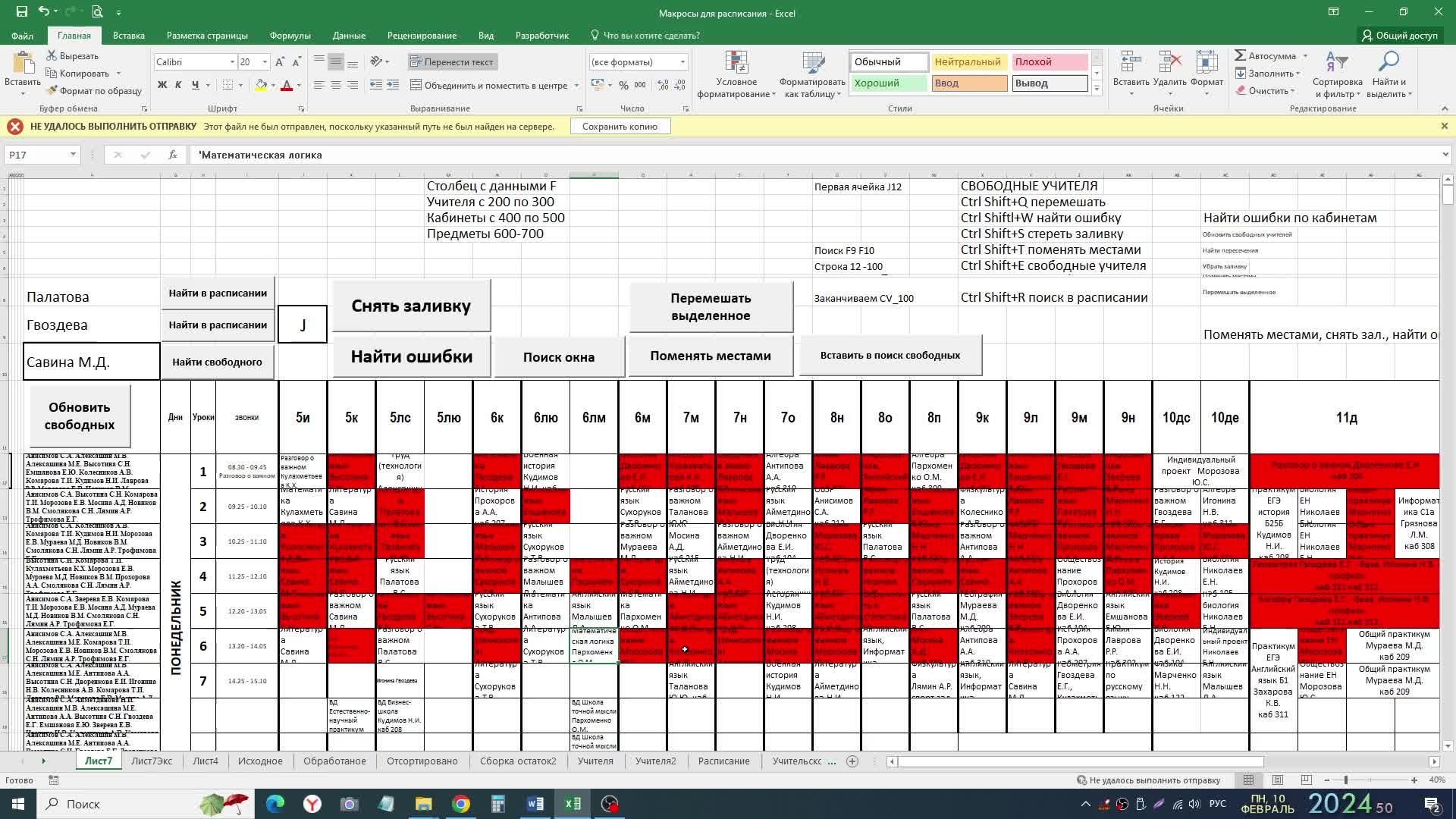Expand the Name Box dropdown arrow
The image size is (1456, 819).
pyautogui.click(x=73, y=155)
